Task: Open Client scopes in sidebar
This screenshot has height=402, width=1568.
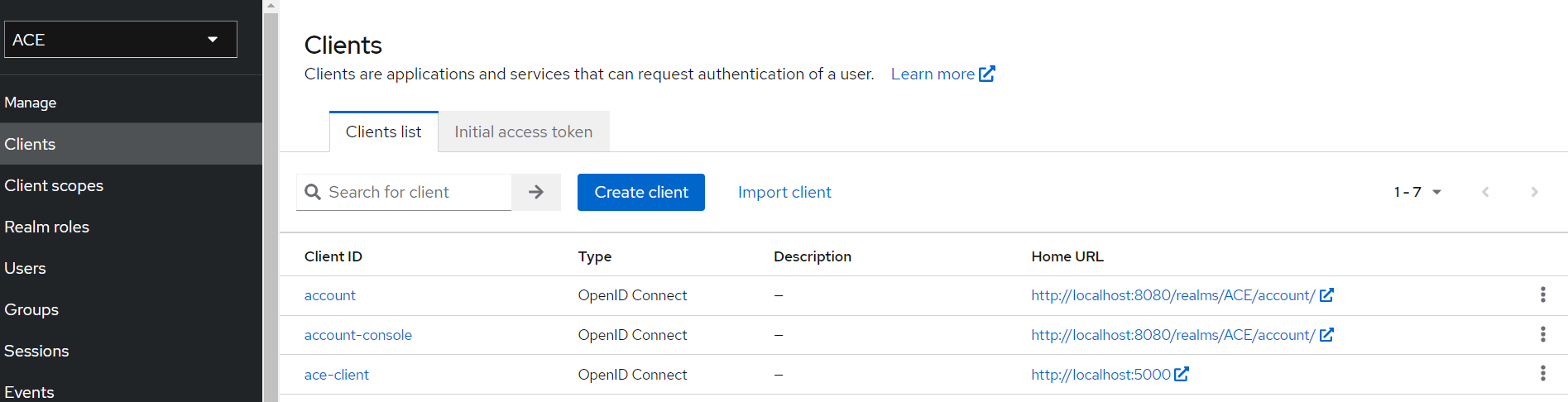Action: point(54,185)
